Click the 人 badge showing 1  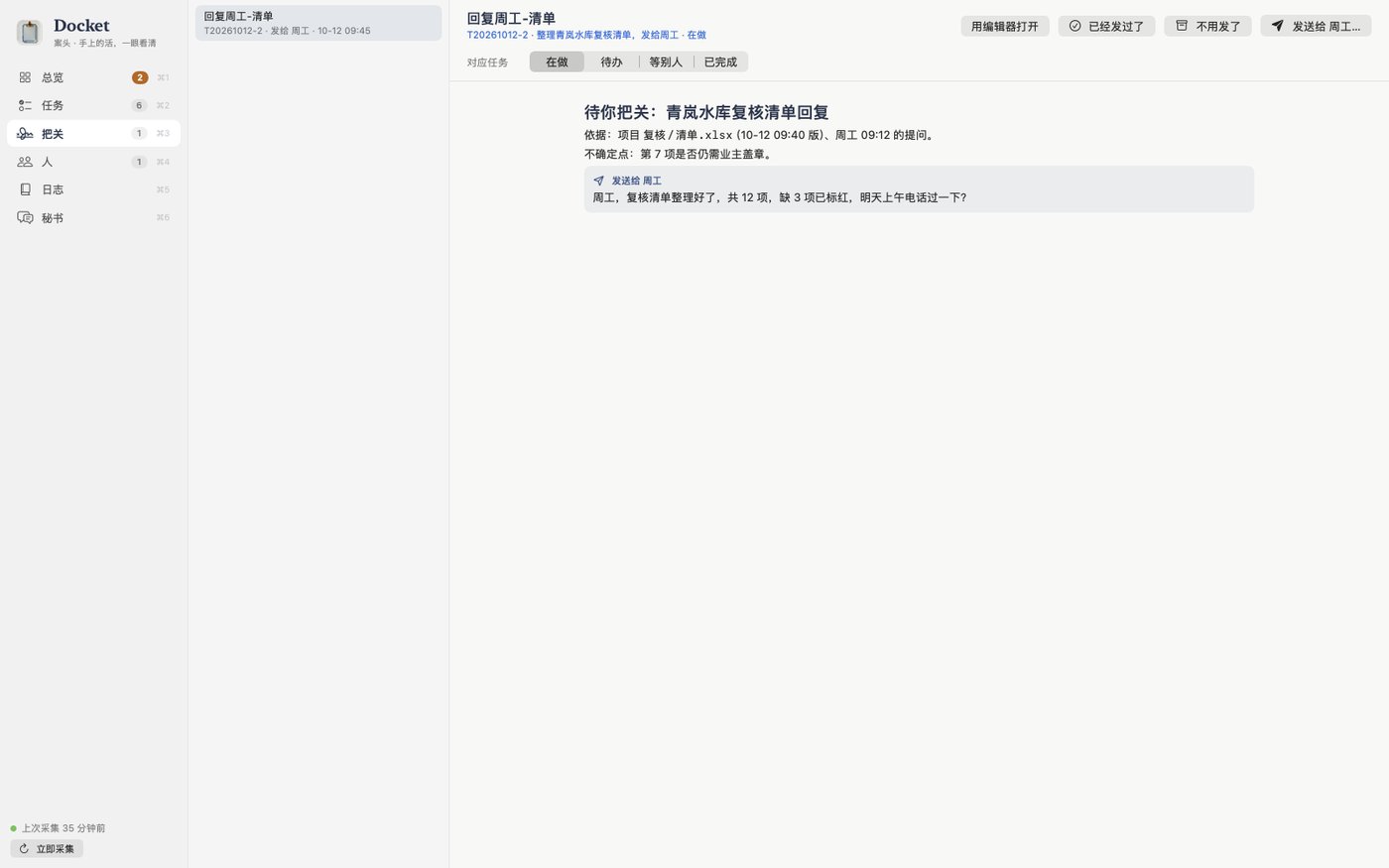(x=139, y=162)
